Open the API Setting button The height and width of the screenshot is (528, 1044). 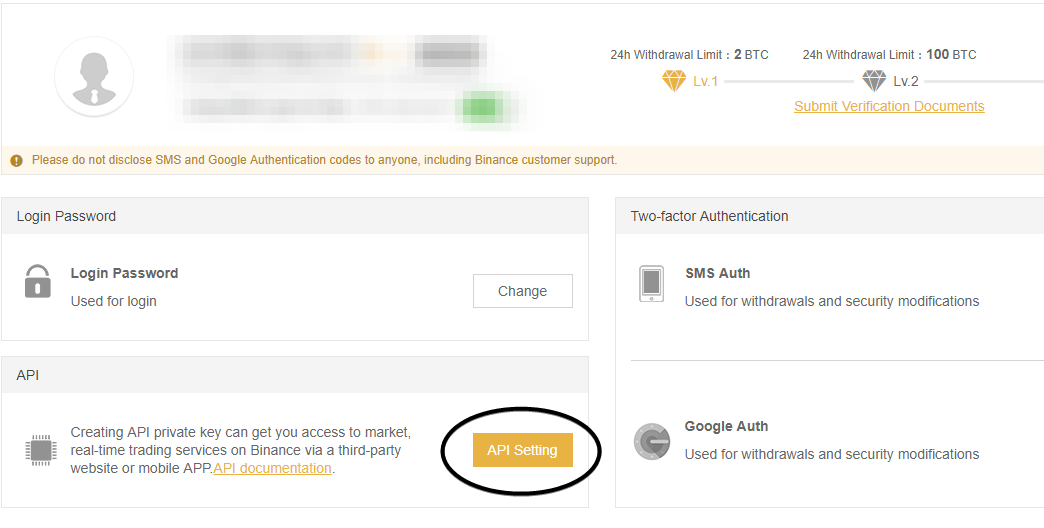523,450
